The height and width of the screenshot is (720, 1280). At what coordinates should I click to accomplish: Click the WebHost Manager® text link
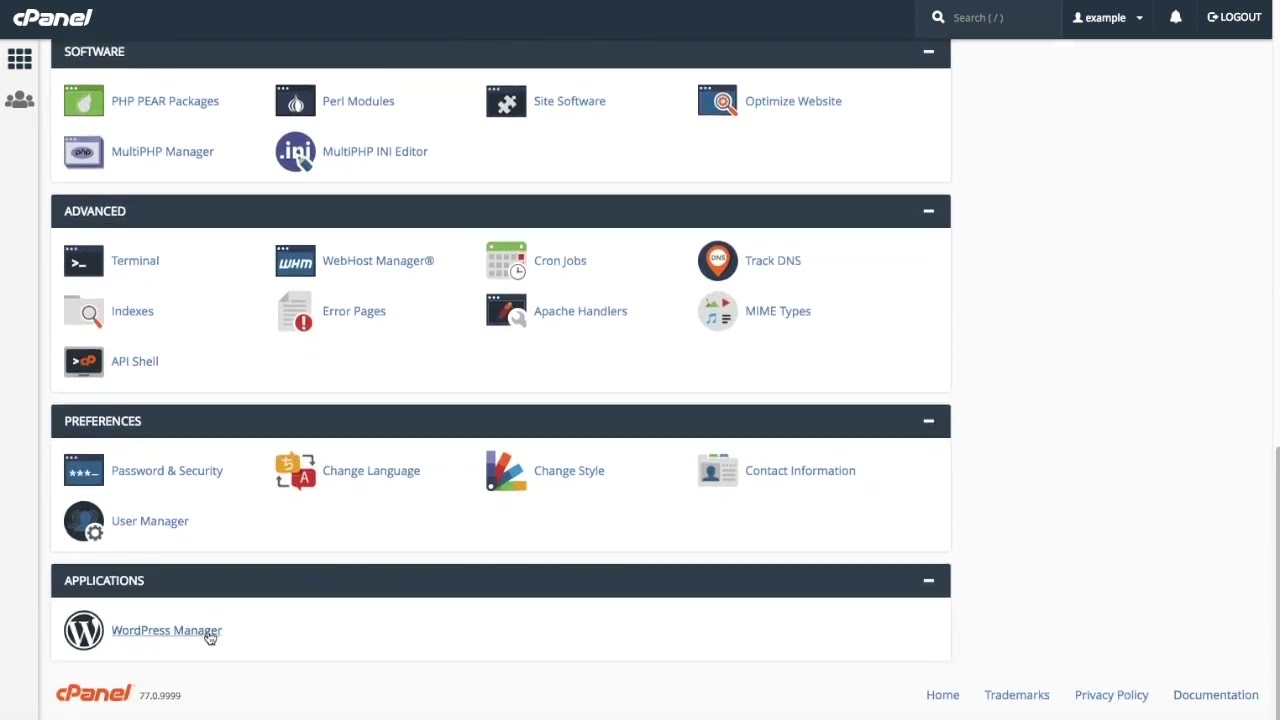coord(378,261)
